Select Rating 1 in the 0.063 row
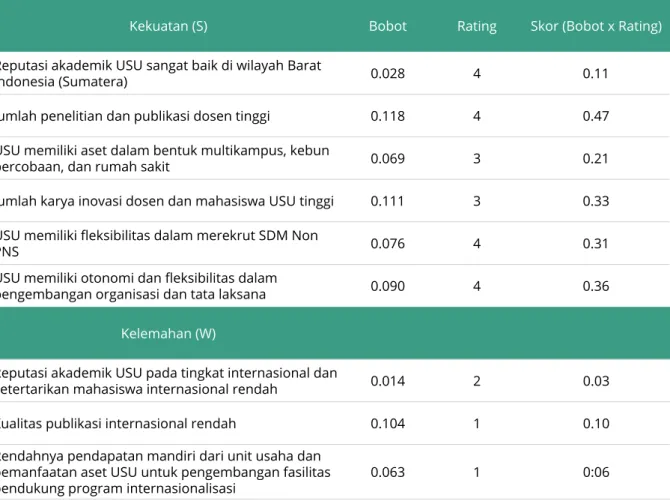 coord(477,472)
